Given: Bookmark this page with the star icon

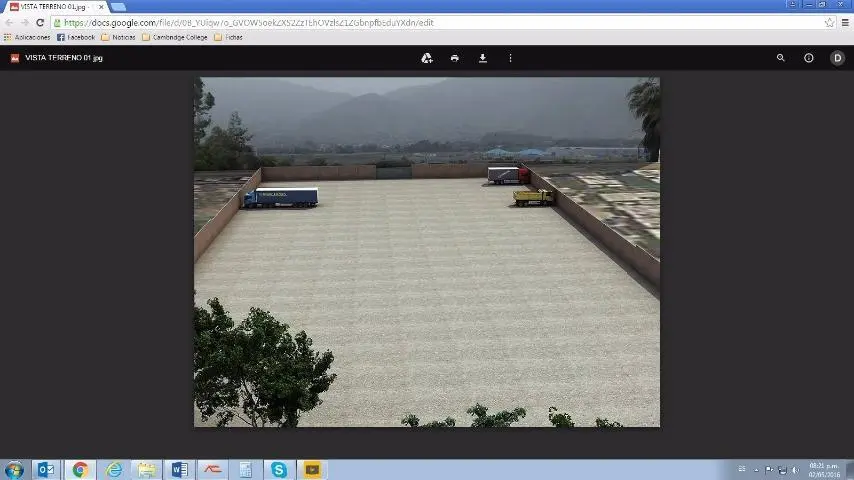Looking at the screenshot, I should point(829,22).
